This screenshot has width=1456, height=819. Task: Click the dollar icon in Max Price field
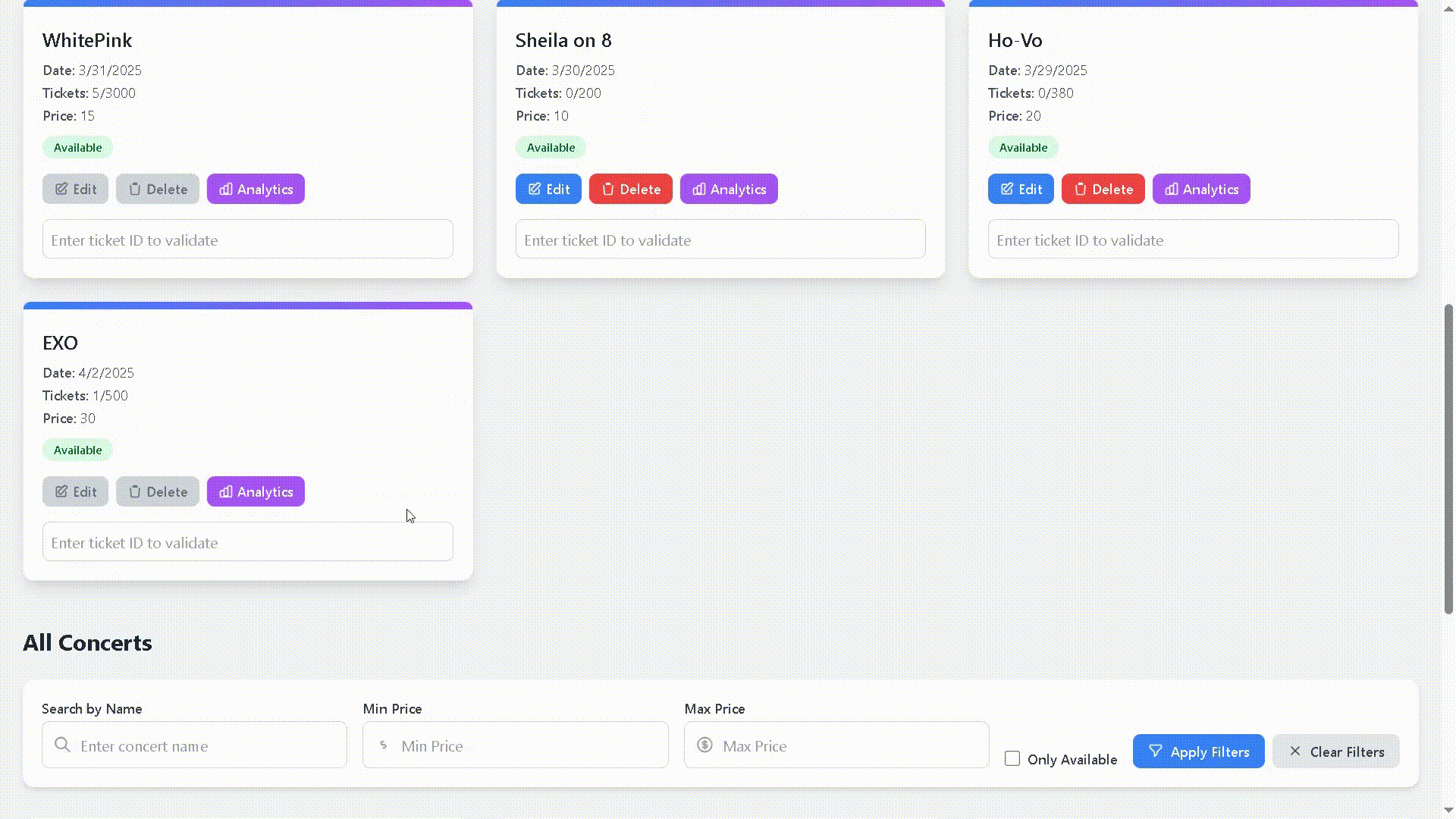click(x=704, y=745)
